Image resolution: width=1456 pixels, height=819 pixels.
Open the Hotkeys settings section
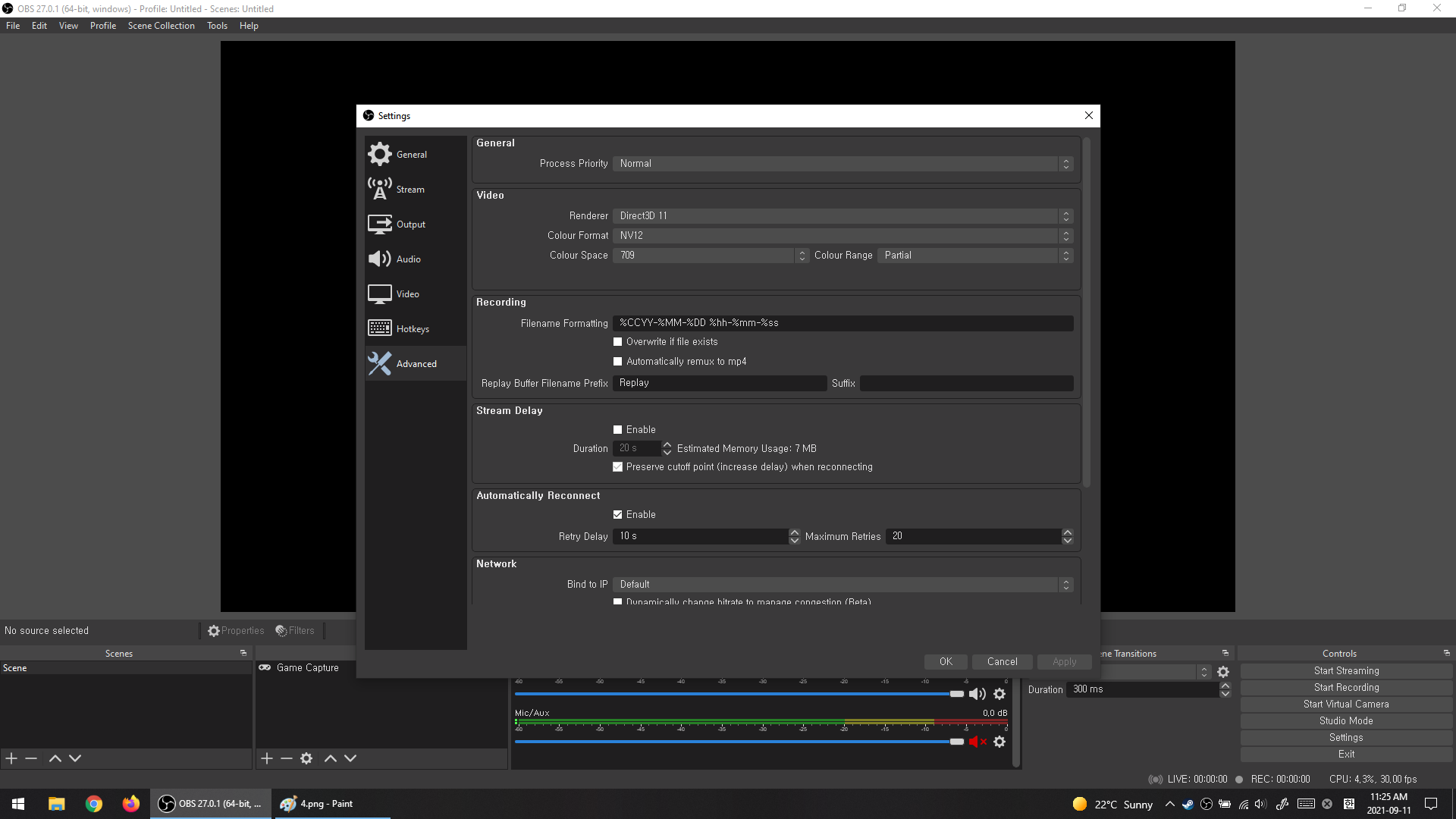(x=412, y=329)
